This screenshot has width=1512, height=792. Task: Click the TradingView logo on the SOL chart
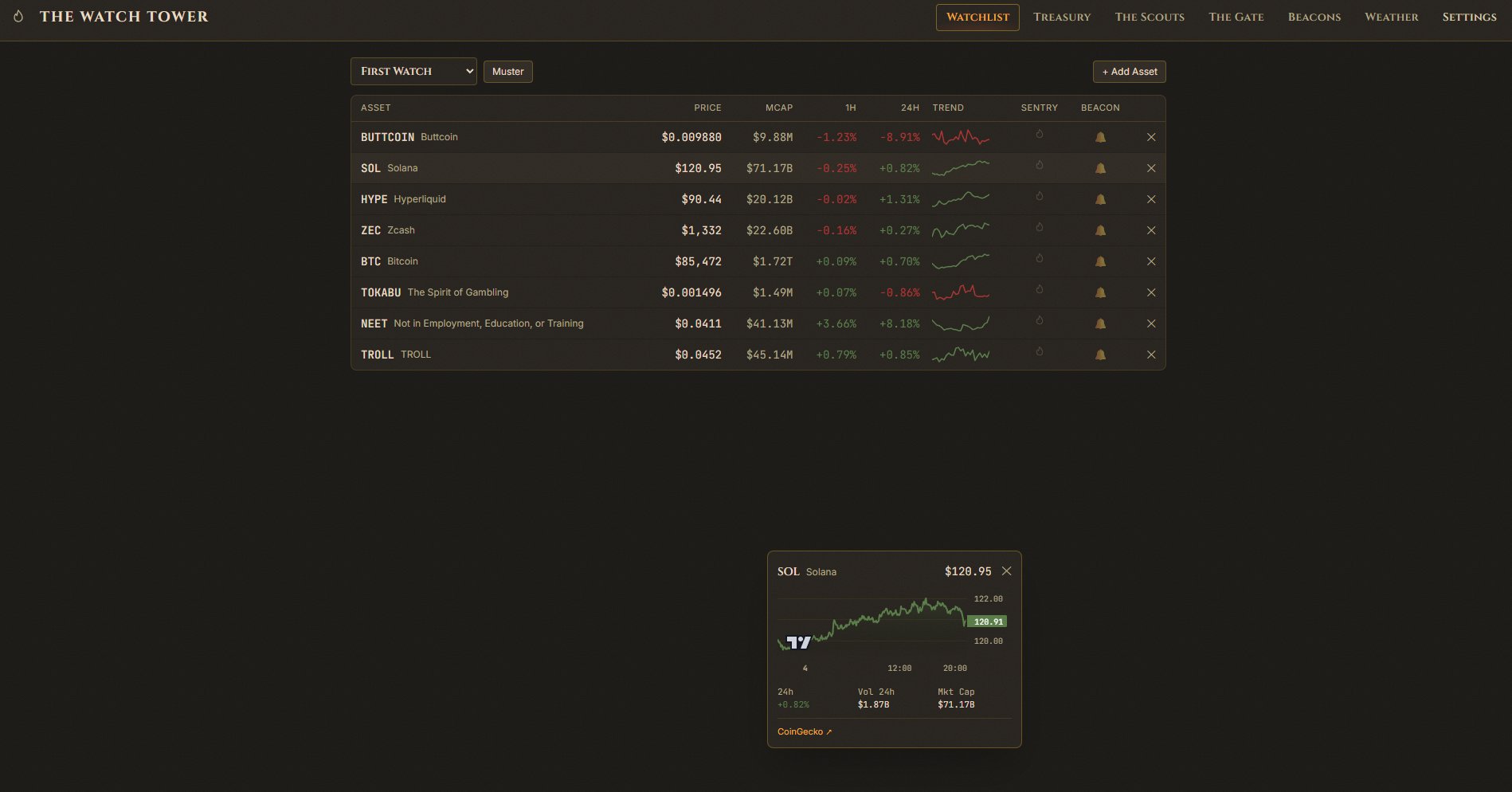pyautogui.click(x=798, y=641)
